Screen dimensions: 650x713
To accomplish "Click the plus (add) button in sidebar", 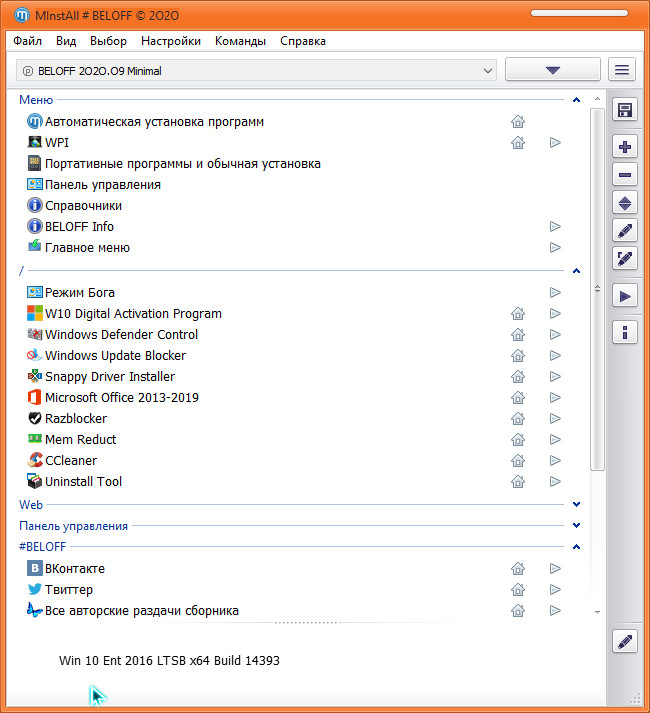I will click(625, 146).
